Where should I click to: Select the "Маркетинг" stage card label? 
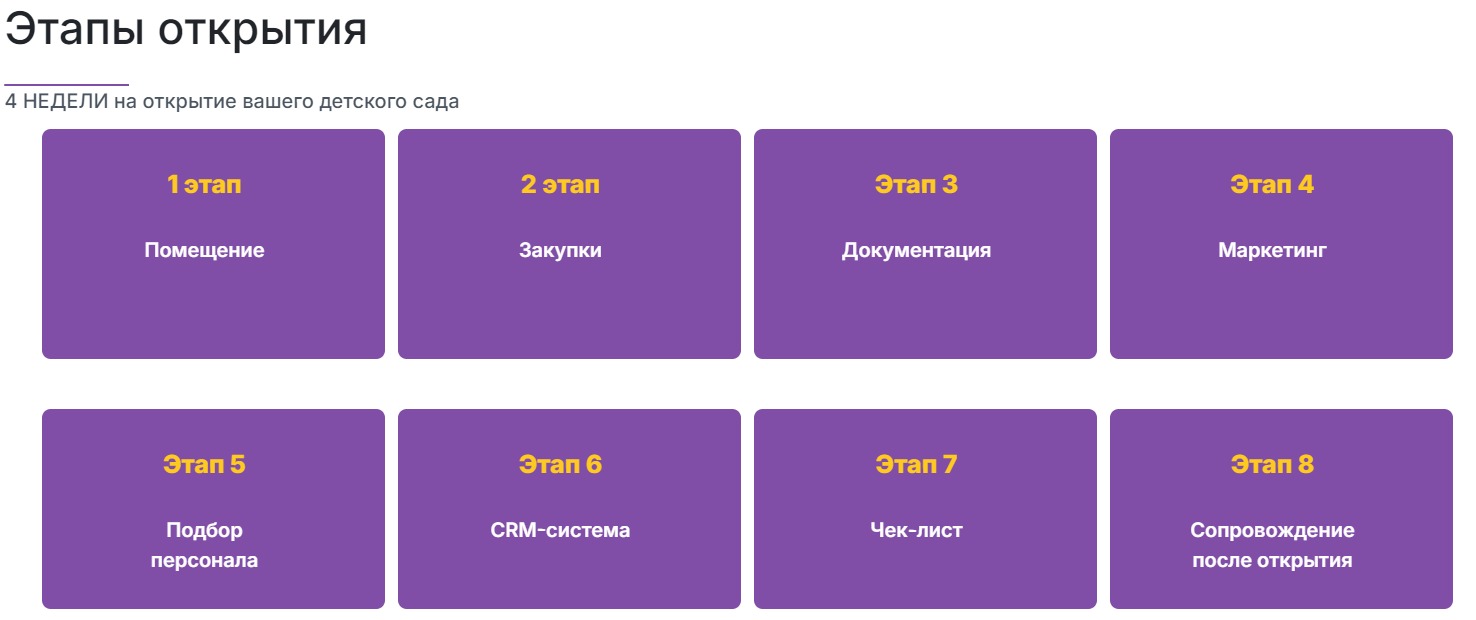pyautogui.click(x=1272, y=250)
